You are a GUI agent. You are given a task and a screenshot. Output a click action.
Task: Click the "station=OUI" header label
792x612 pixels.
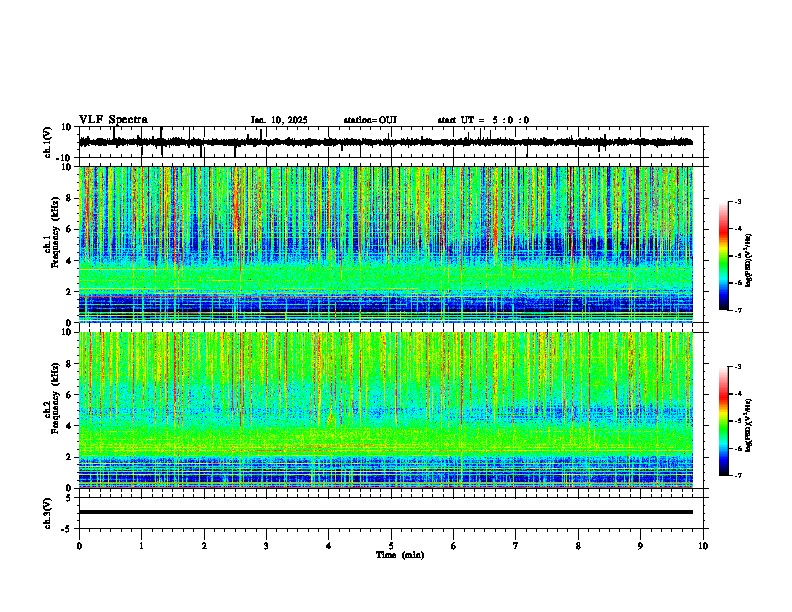coord(370,120)
